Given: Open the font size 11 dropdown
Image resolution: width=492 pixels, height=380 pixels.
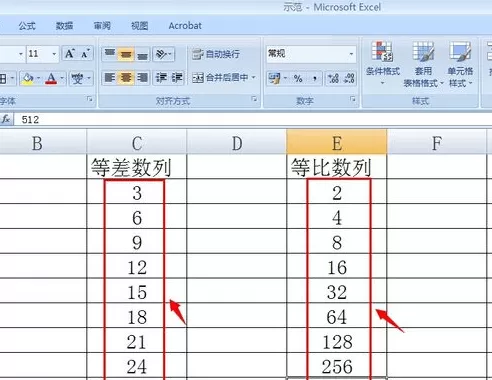Looking at the screenshot, I should coord(54,54).
